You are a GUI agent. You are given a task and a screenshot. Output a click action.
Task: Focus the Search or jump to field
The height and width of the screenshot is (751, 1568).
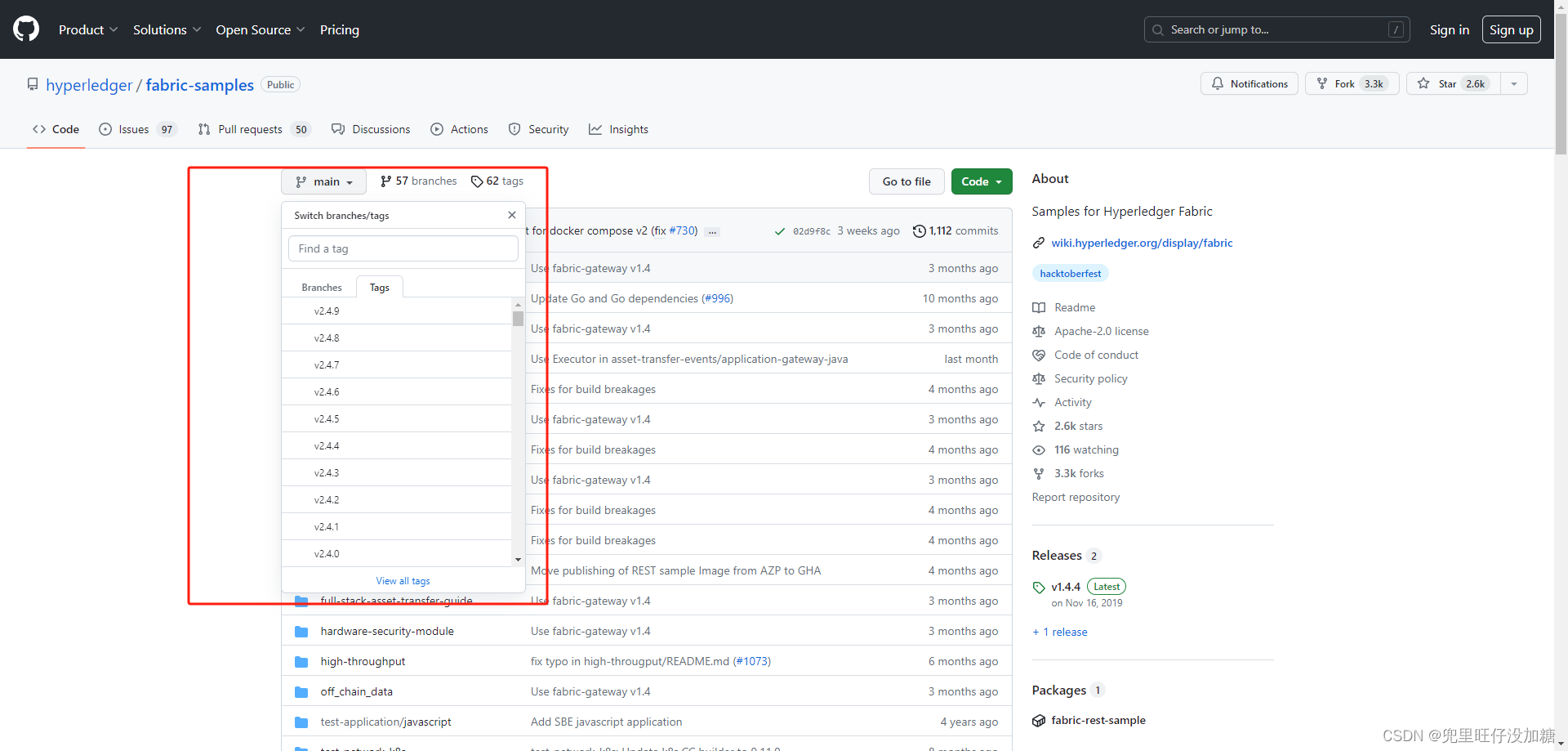click(x=1276, y=29)
